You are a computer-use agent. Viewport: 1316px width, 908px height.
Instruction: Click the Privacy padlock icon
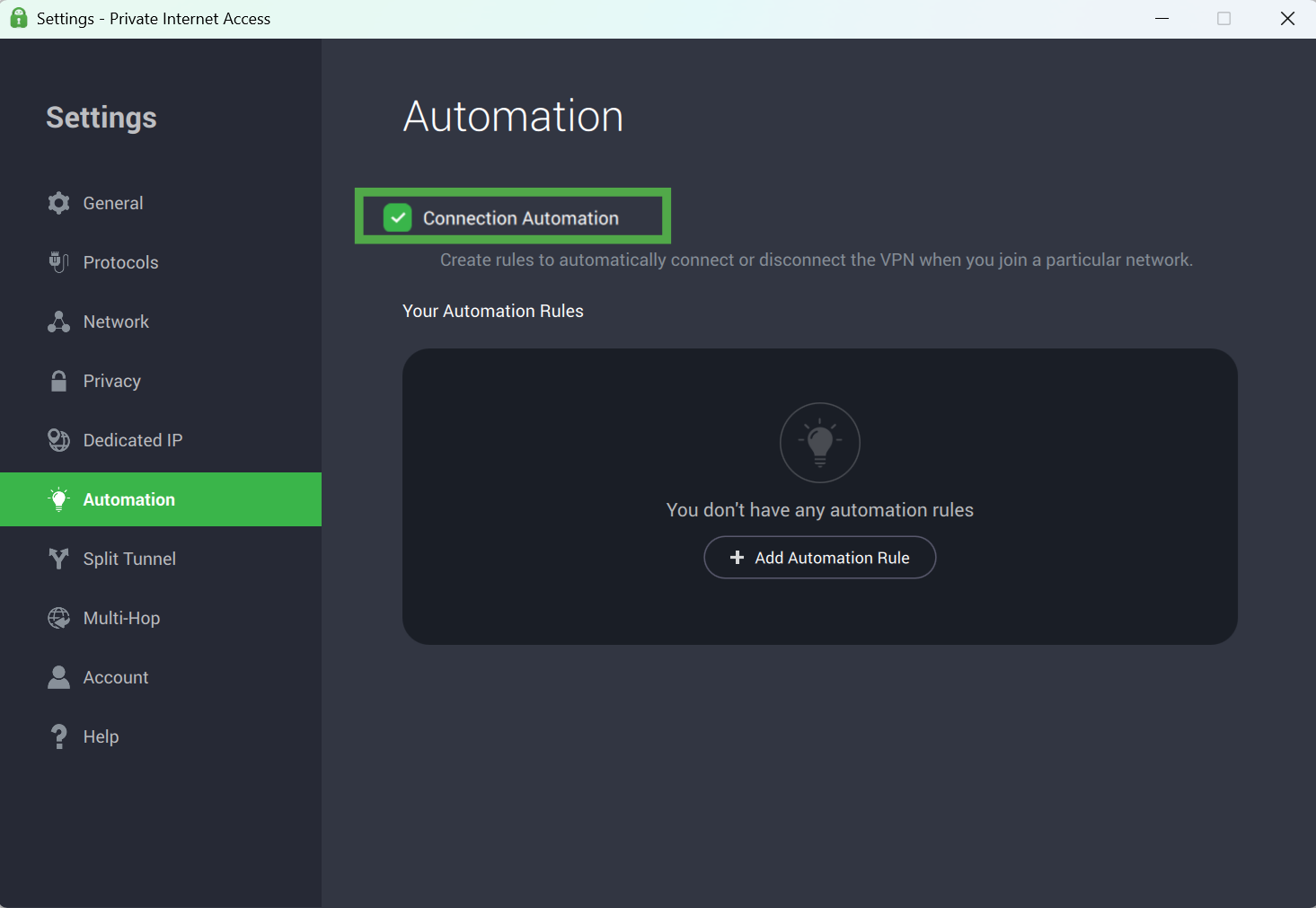pos(58,381)
